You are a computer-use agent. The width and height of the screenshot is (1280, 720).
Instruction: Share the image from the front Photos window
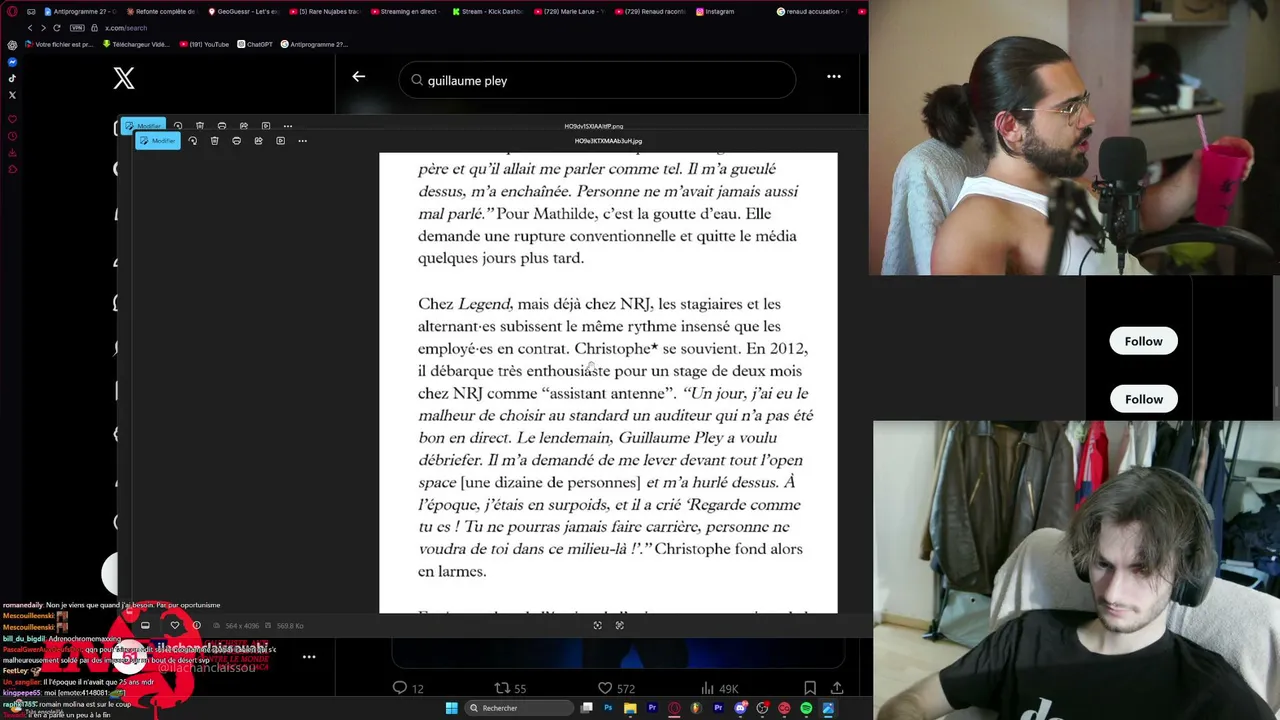pos(258,141)
